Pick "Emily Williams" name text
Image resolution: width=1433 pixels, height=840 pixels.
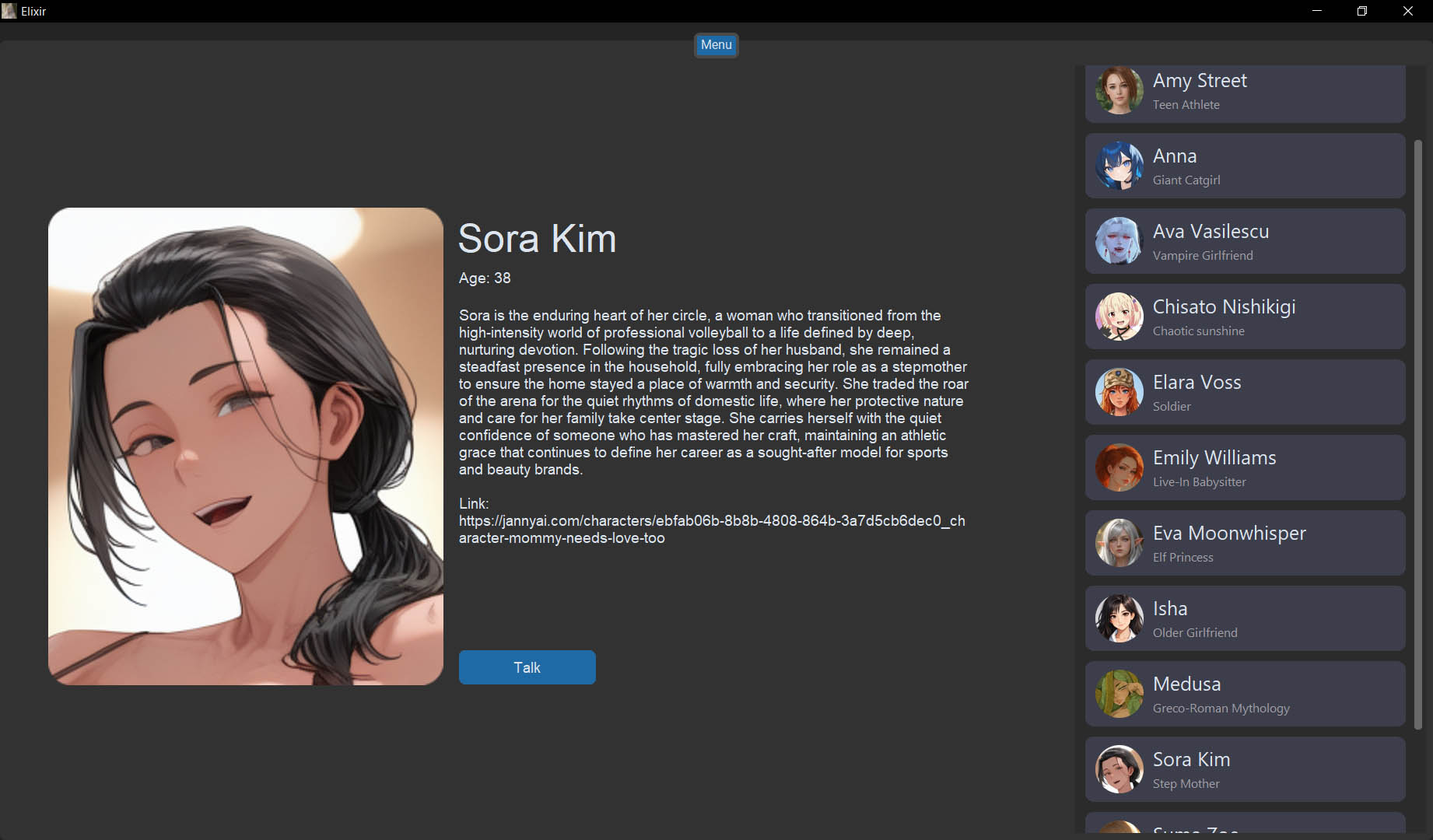pos(1214,458)
